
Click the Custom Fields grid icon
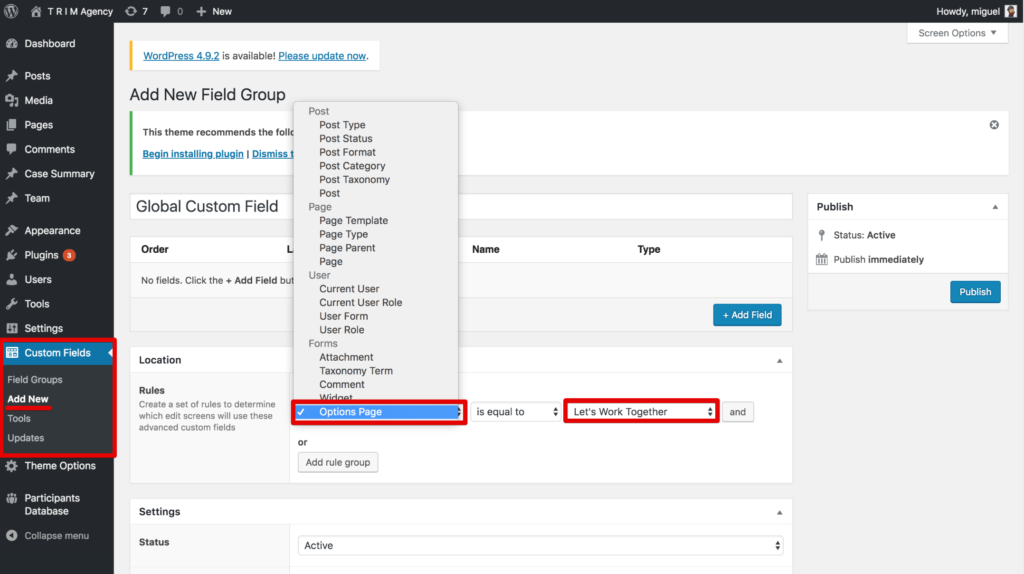click(12, 353)
